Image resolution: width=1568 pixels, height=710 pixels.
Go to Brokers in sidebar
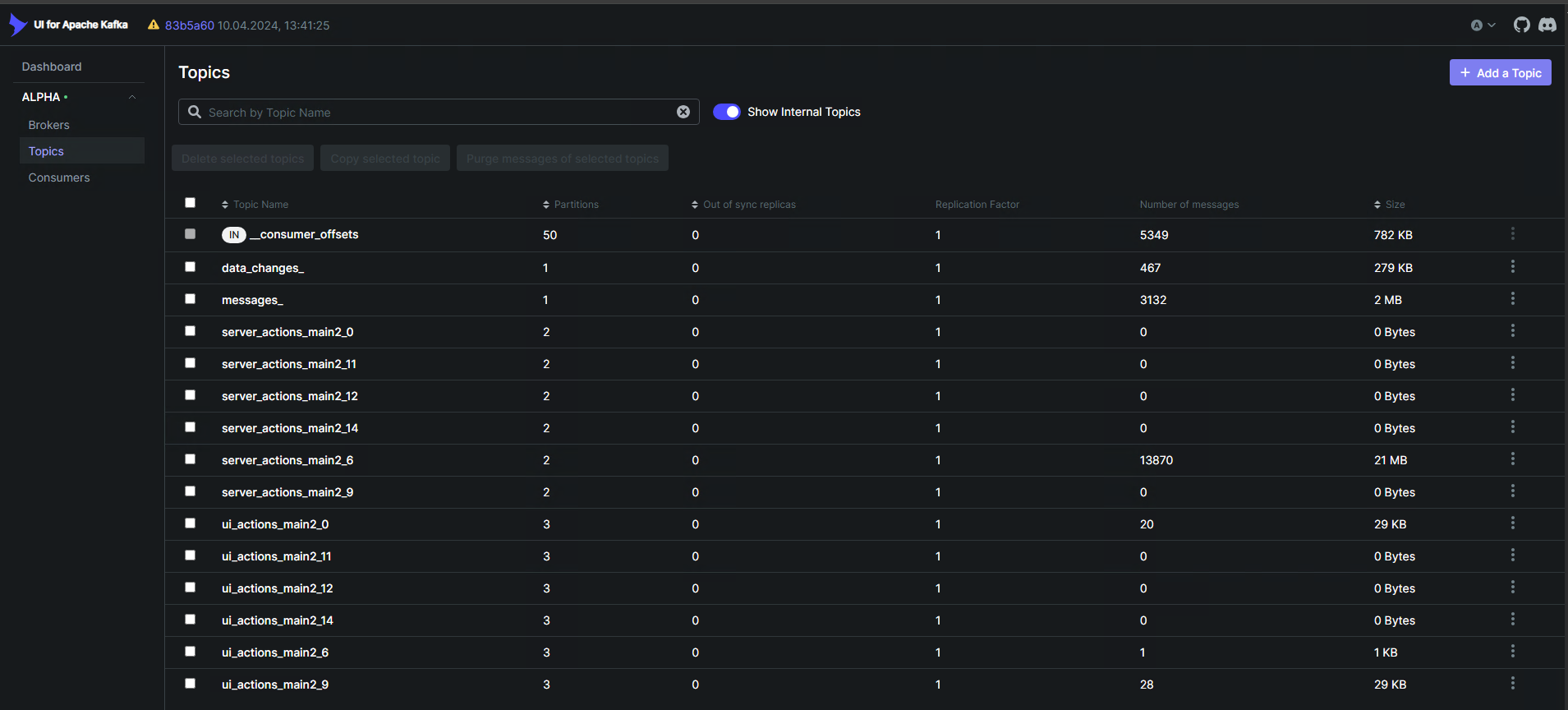[x=48, y=125]
